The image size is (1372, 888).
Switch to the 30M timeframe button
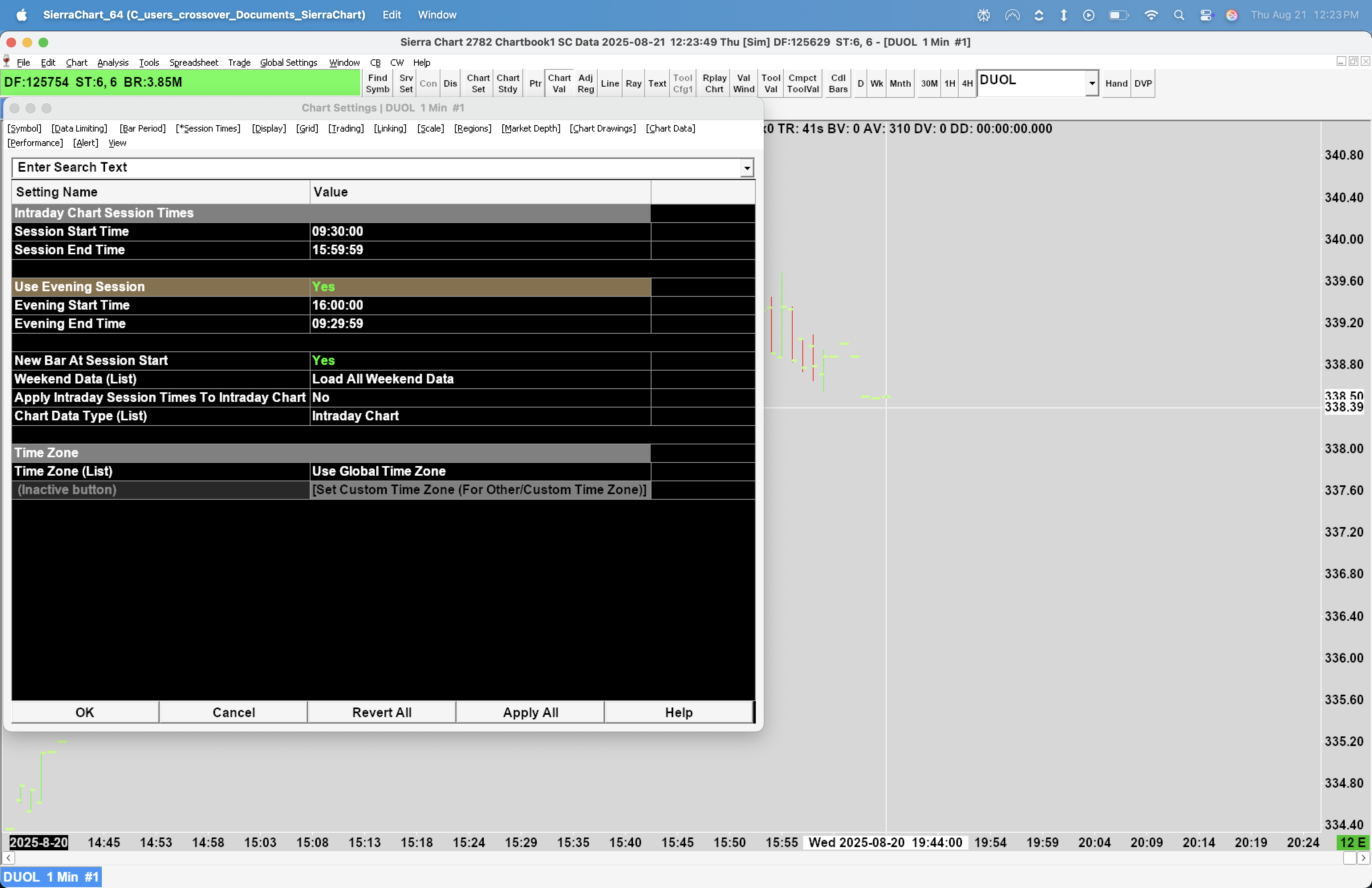pos(928,83)
